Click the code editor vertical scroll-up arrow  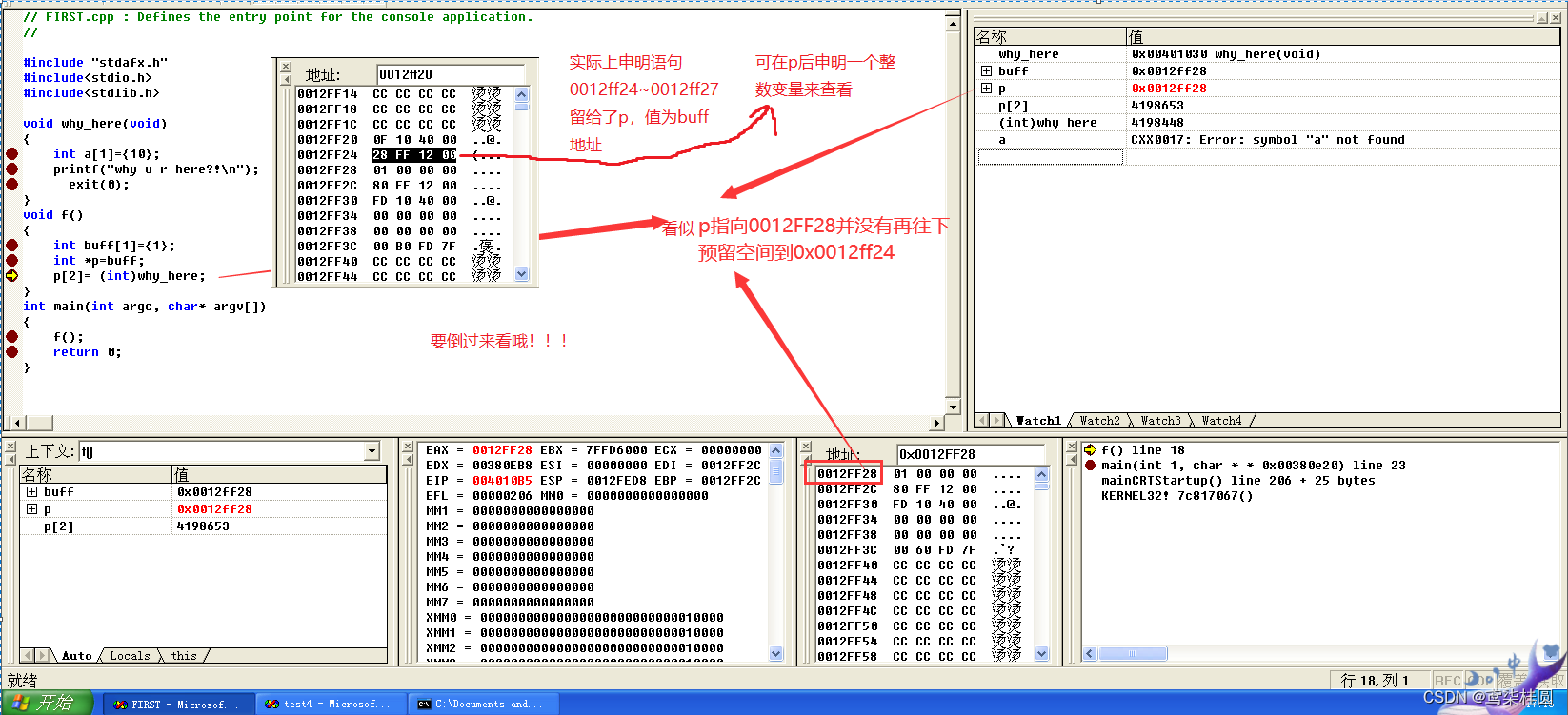(x=953, y=23)
